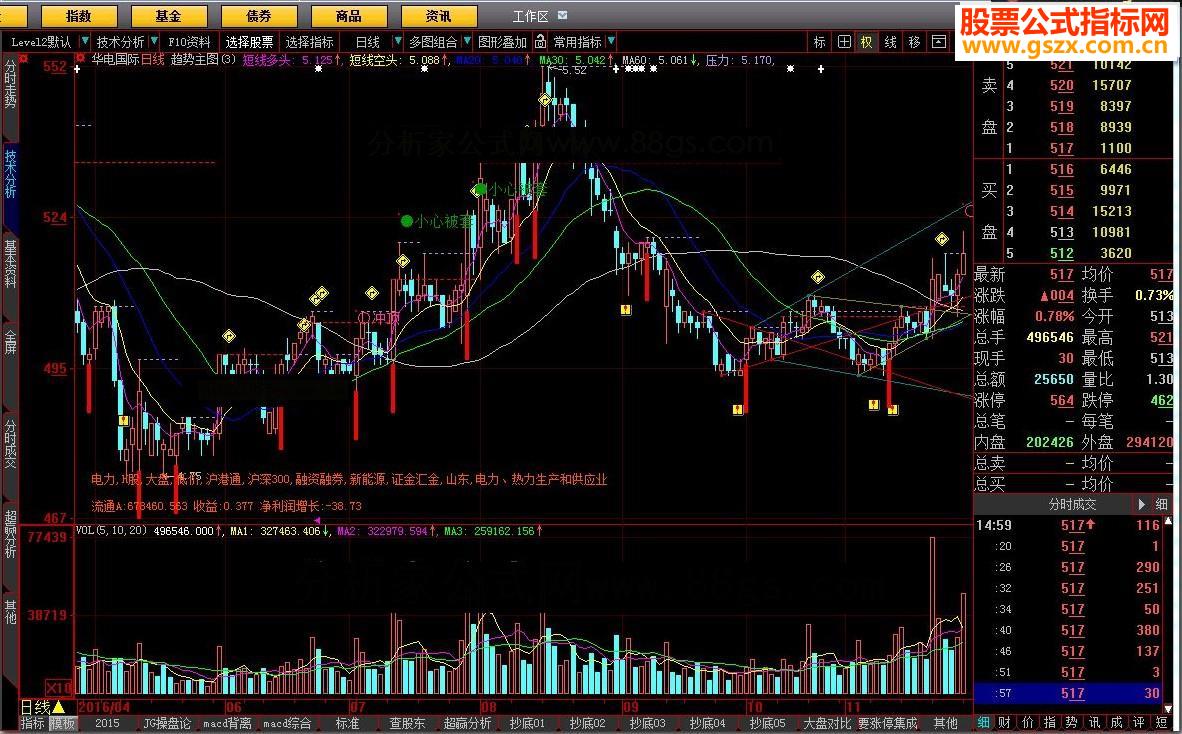This screenshot has width=1182, height=734.
Task: Click the X10 volume scale icon
Action: [x=59, y=687]
